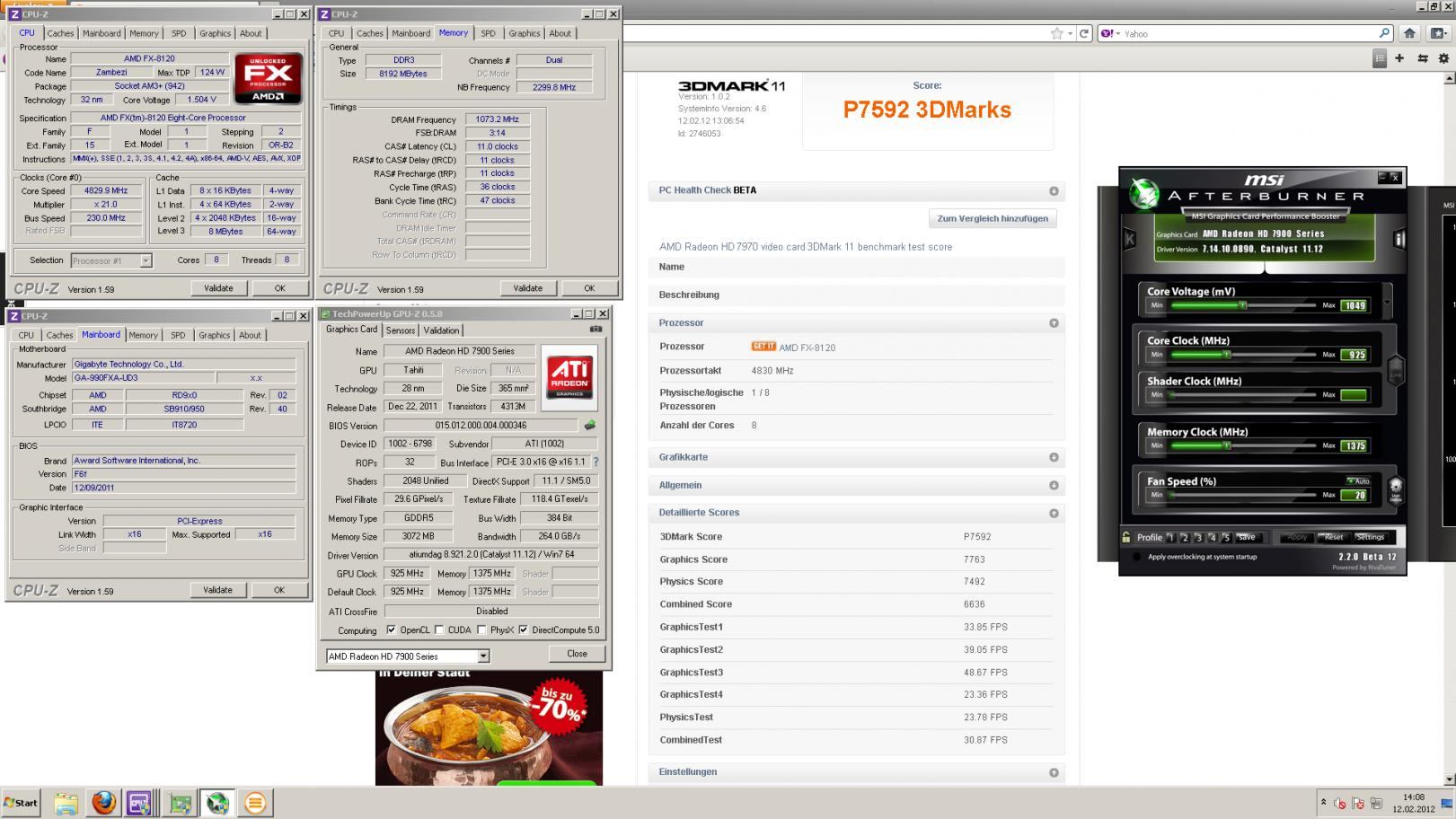1456x819 pixels.
Task: Open the About tab in the CPU window
Action: (x=251, y=33)
